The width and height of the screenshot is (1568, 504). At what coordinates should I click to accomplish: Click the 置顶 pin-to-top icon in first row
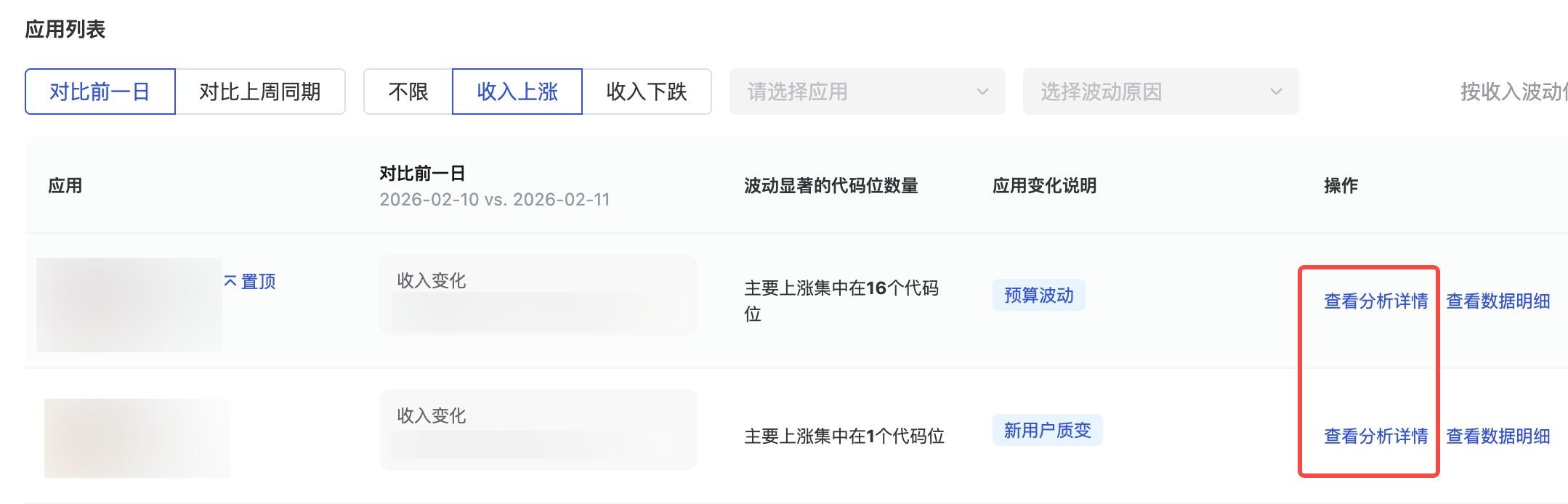[x=231, y=281]
